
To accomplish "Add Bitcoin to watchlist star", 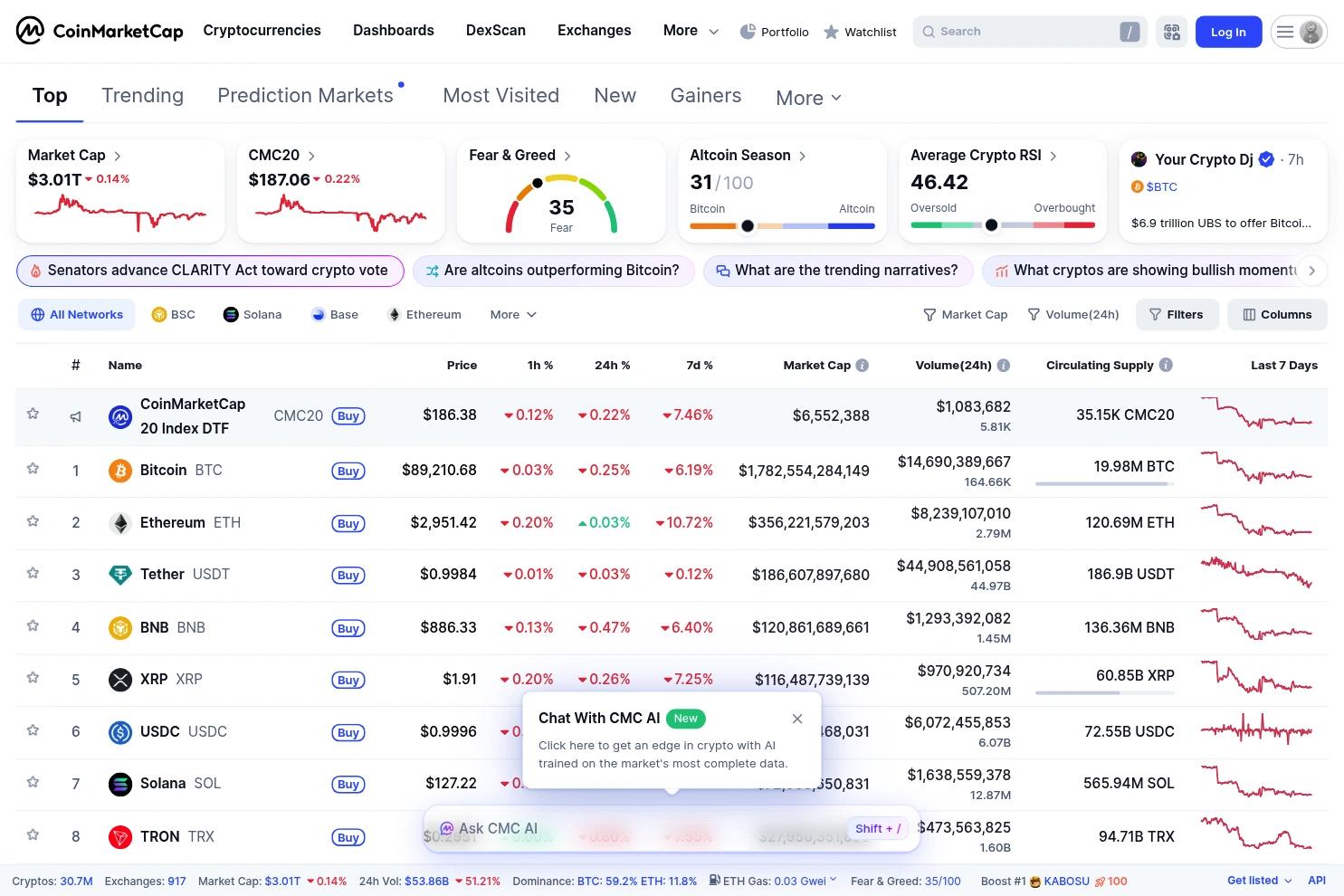I will tap(33, 469).
